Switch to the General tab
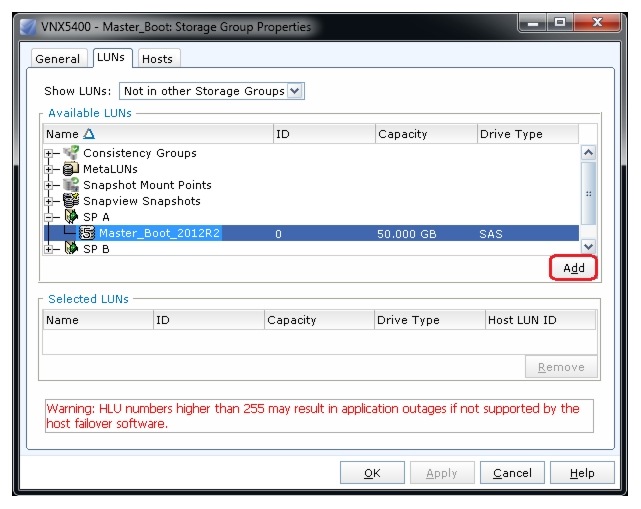Image resolution: width=641 pixels, height=509 pixels. point(58,59)
